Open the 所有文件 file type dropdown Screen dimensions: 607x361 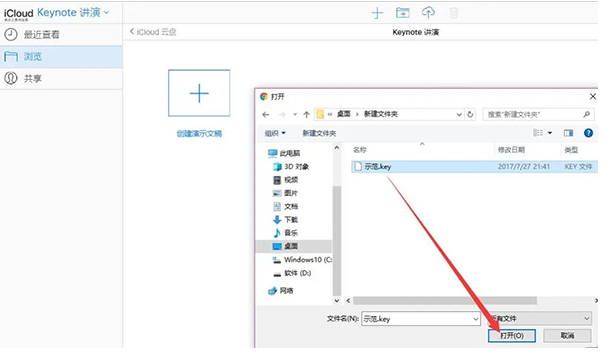tap(540, 318)
